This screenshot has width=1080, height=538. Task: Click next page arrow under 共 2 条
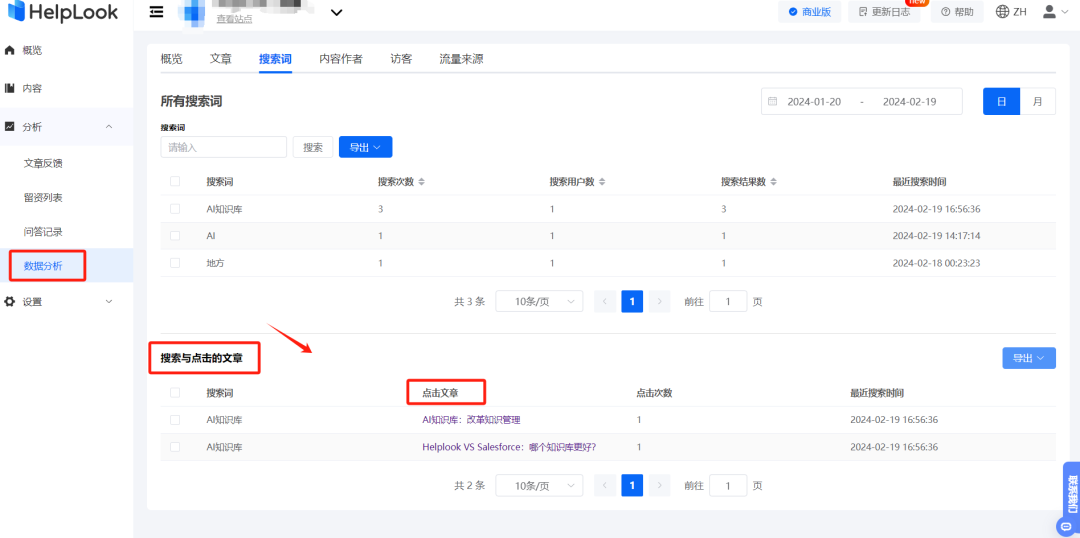(660, 485)
